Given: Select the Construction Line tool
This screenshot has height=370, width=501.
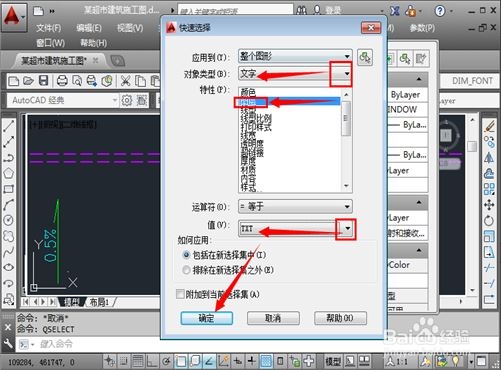Looking at the screenshot, I should pyautogui.click(x=9, y=142).
